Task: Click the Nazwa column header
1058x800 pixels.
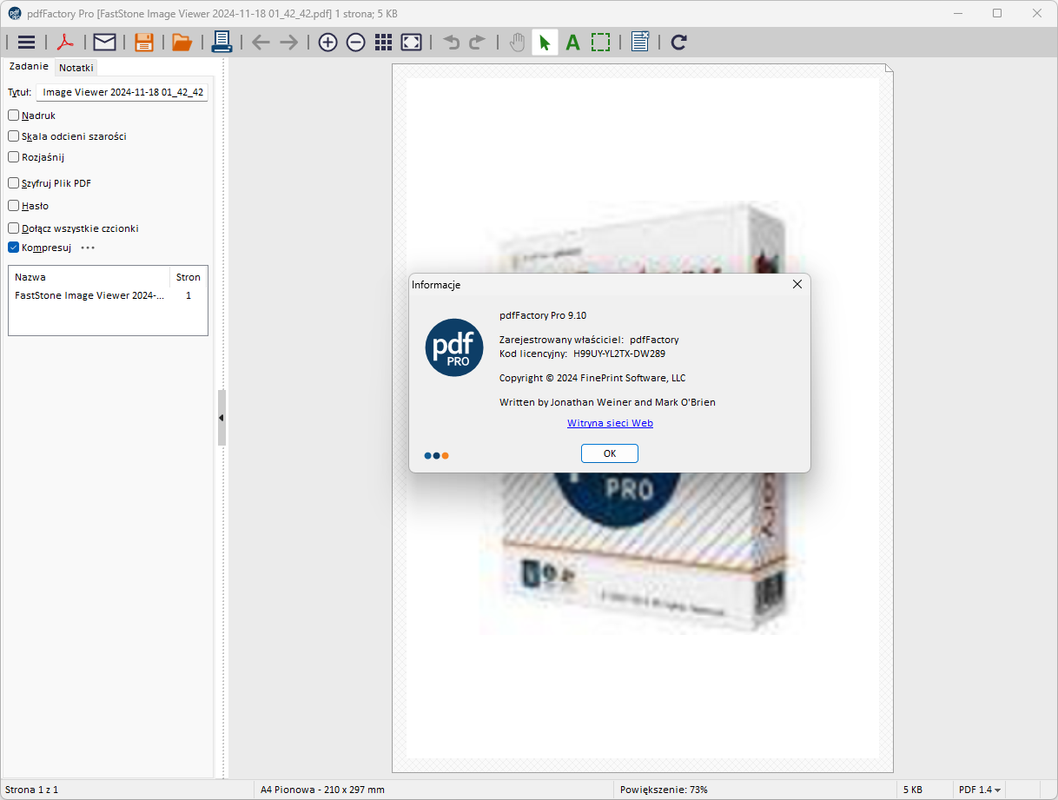Action: pos(88,277)
